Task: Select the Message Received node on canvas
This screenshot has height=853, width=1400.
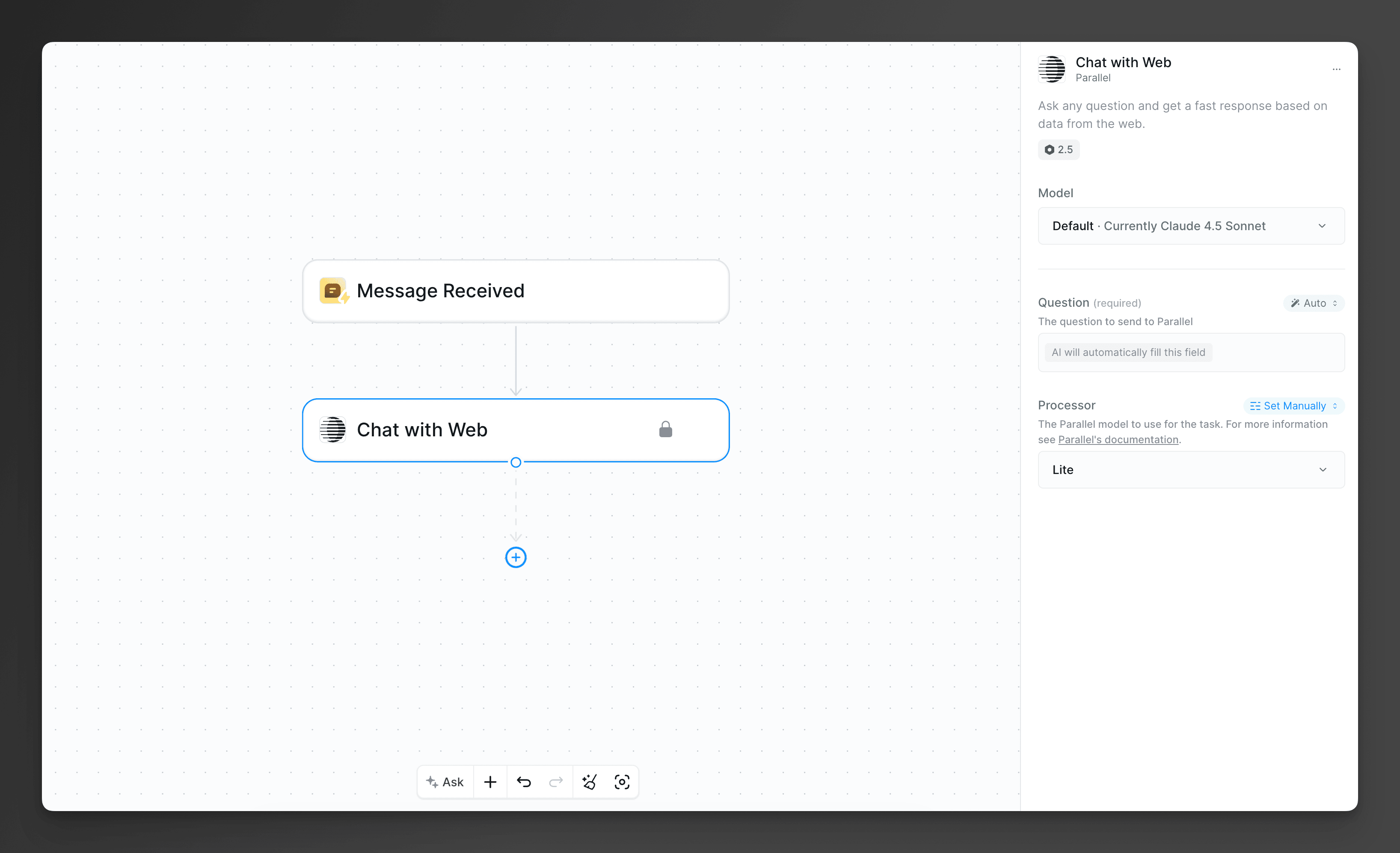Action: click(516, 291)
